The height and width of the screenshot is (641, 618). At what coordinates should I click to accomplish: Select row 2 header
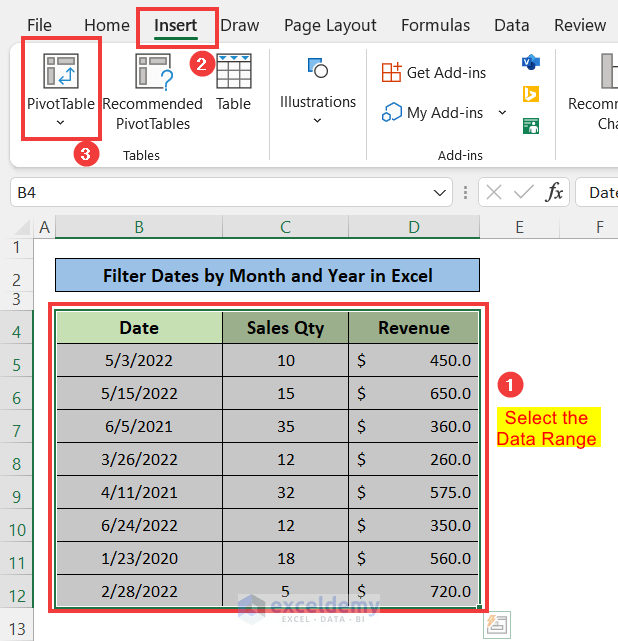pyautogui.click(x=16, y=275)
